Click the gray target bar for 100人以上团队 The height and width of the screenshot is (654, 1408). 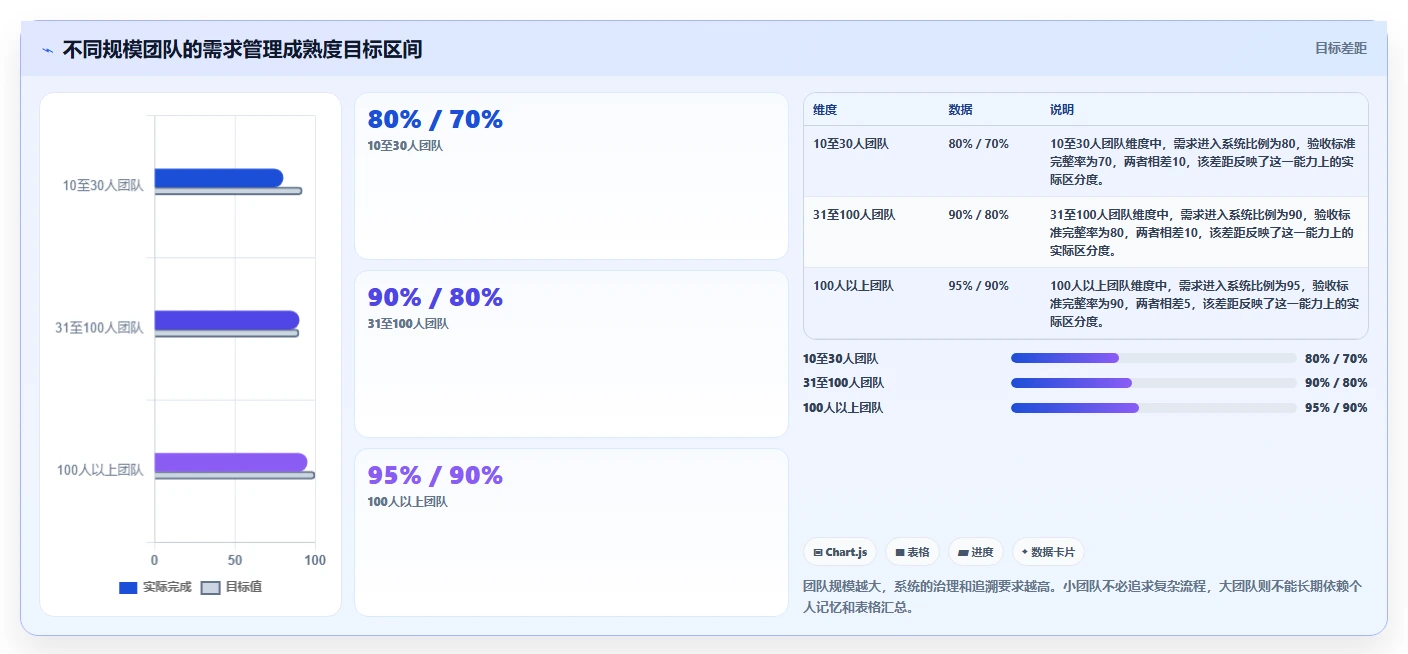[235, 475]
